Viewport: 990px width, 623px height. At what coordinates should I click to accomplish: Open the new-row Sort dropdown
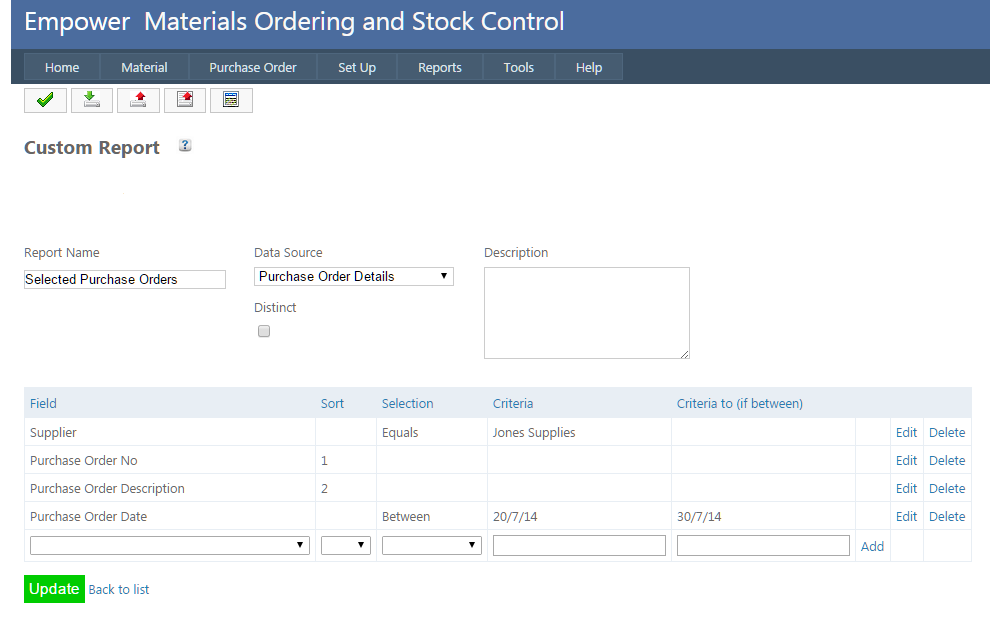345,545
